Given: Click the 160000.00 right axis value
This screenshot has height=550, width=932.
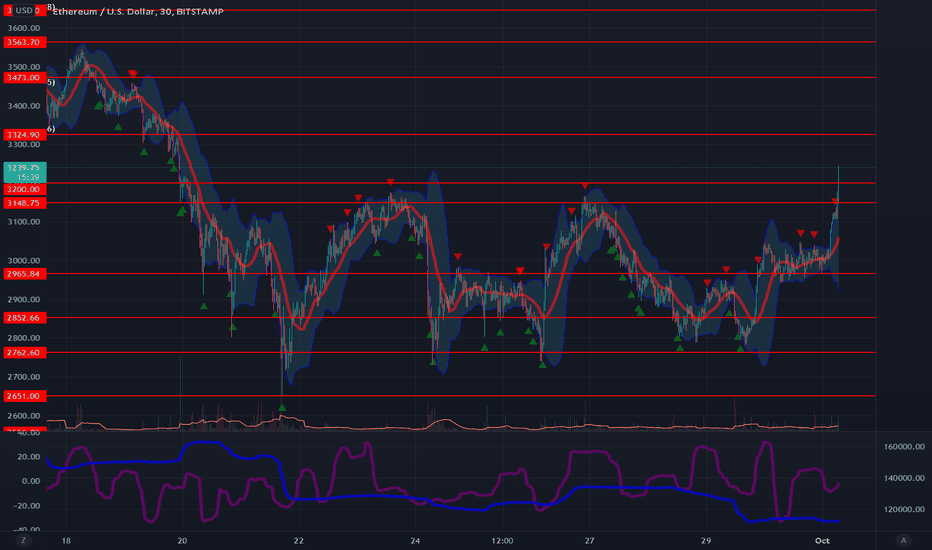Looking at the screenshot, I should [905, 447].
